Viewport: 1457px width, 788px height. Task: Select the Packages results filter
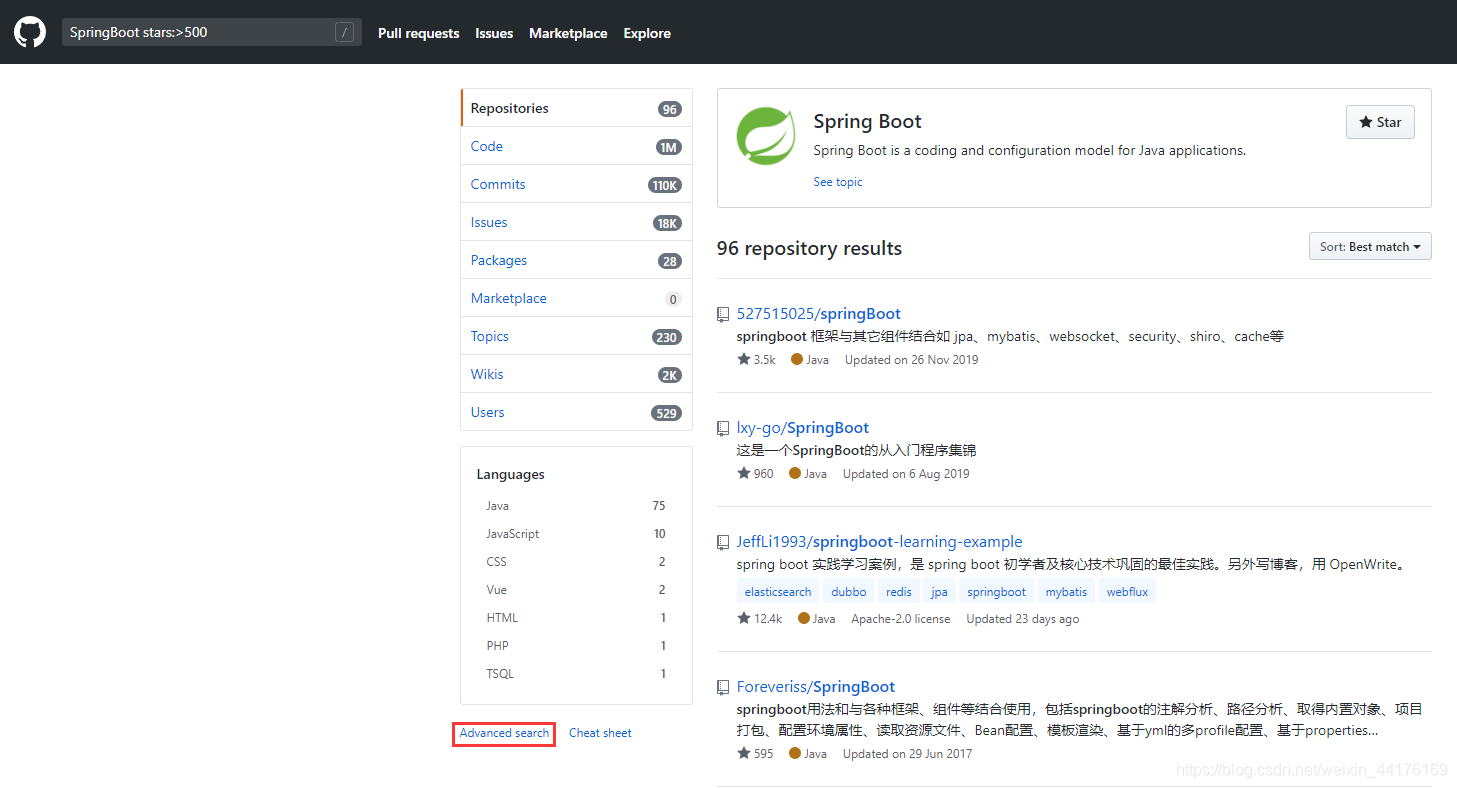576,260
